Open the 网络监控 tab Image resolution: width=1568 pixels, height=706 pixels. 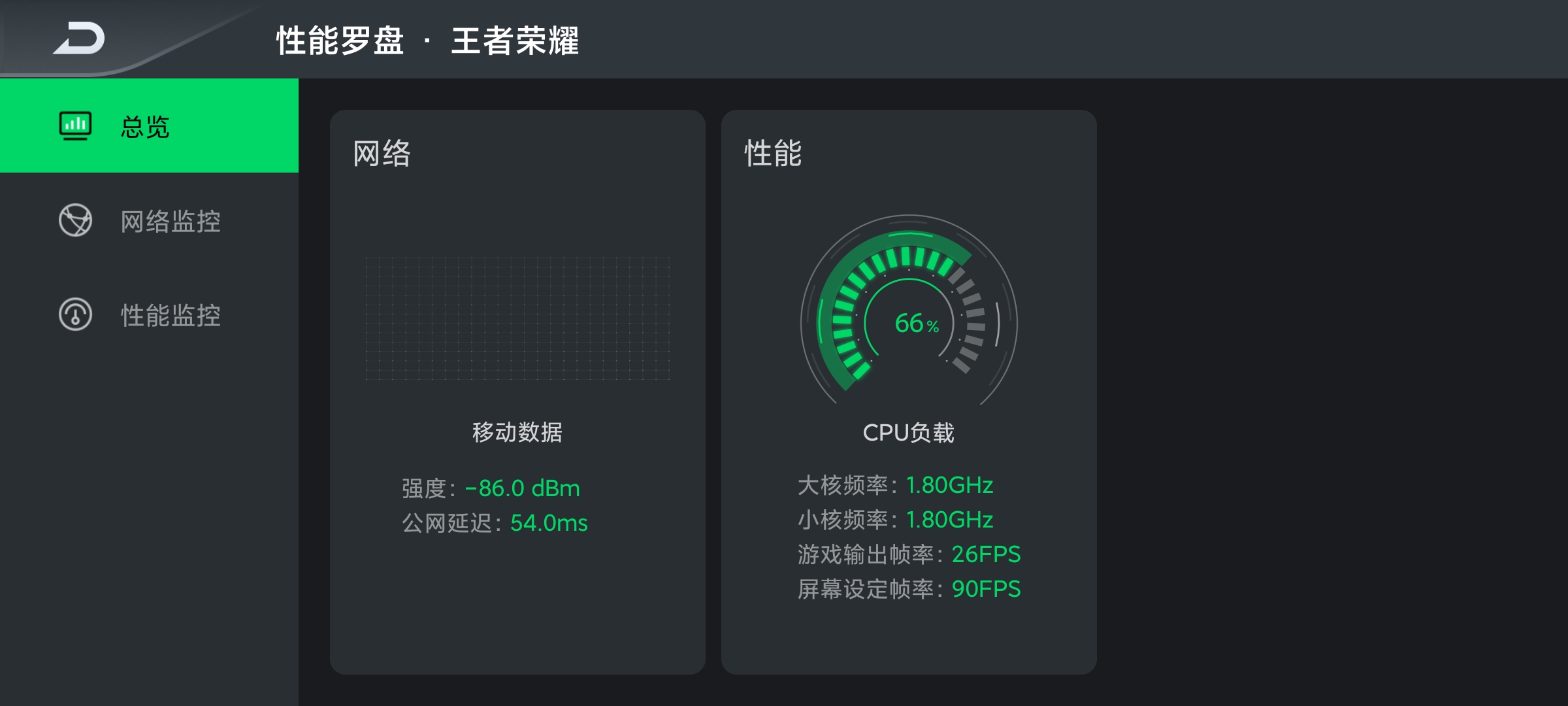[149, 220]
